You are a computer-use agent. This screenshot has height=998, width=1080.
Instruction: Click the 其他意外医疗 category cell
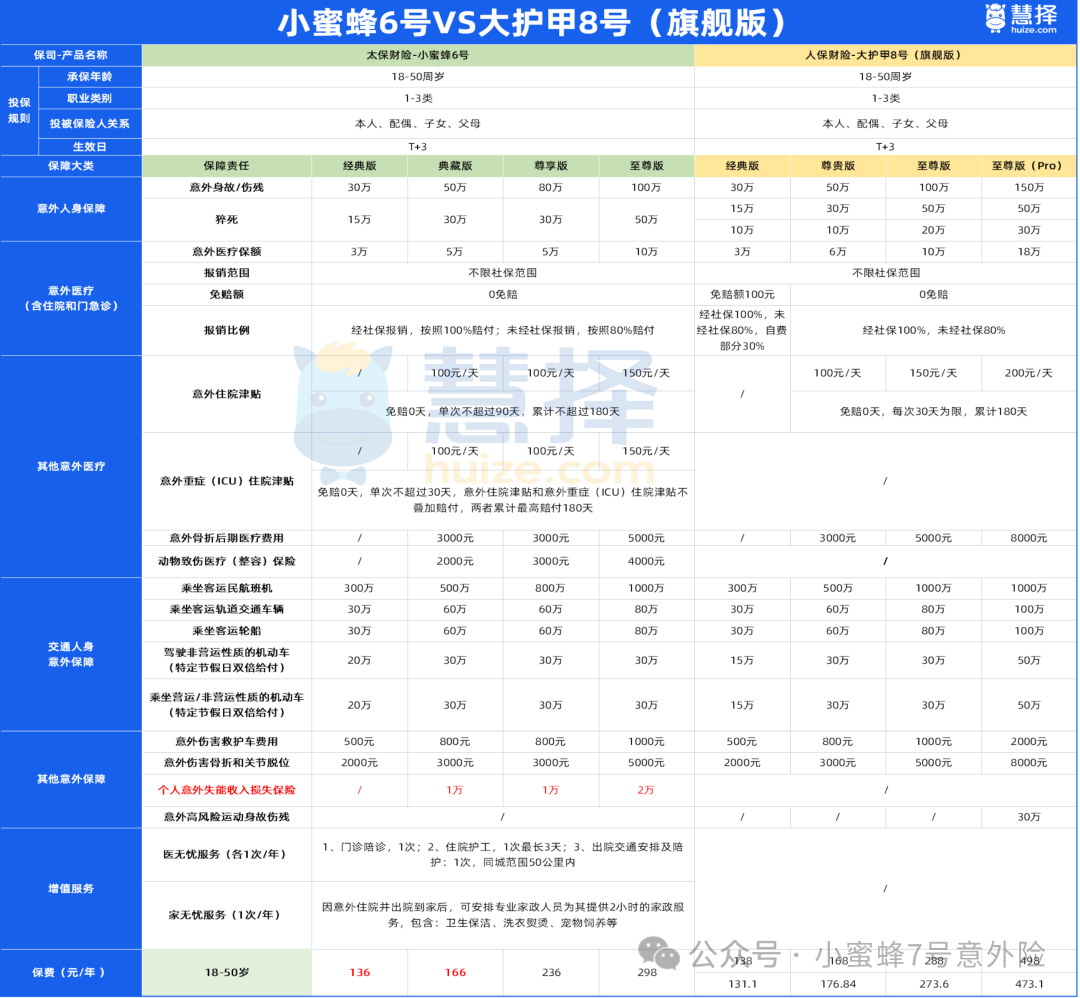coord(71,466)
